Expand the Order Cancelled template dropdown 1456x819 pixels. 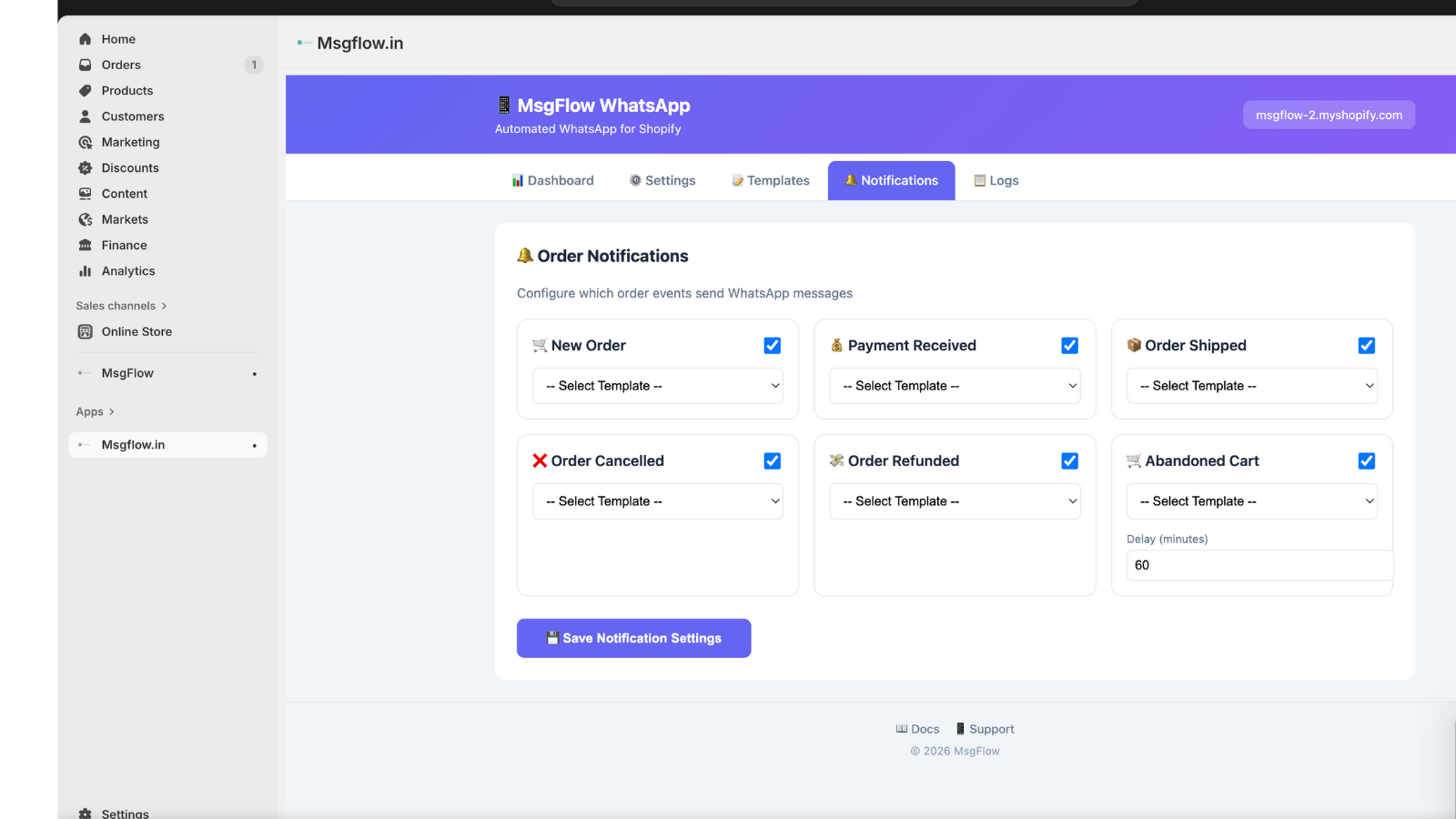[658, 501]
